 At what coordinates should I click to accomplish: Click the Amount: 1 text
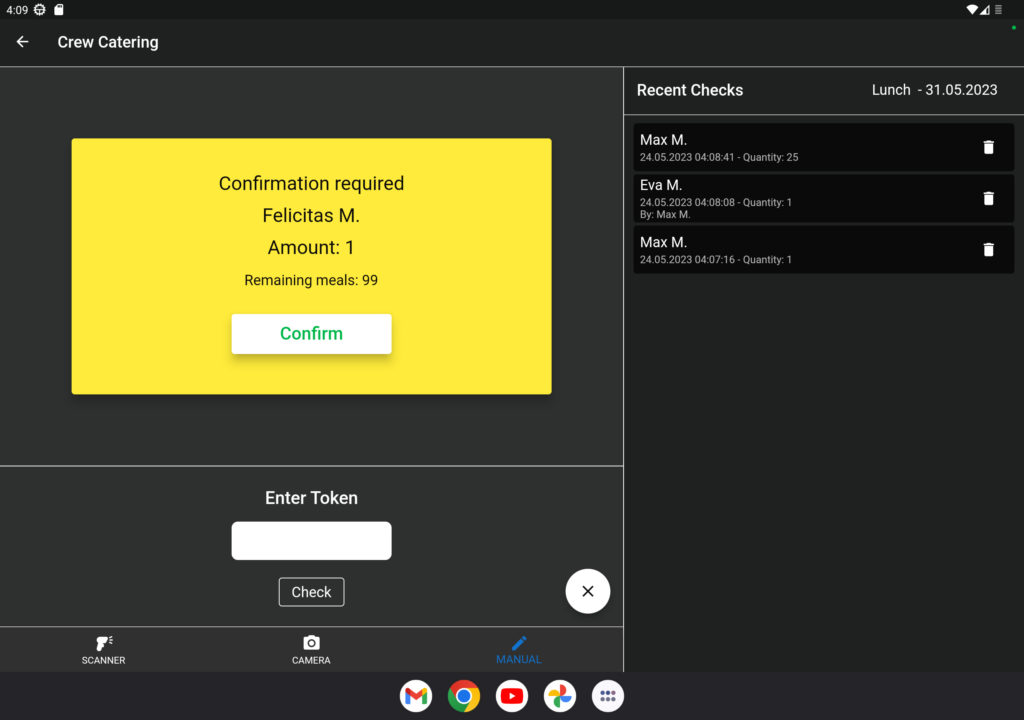311,248
